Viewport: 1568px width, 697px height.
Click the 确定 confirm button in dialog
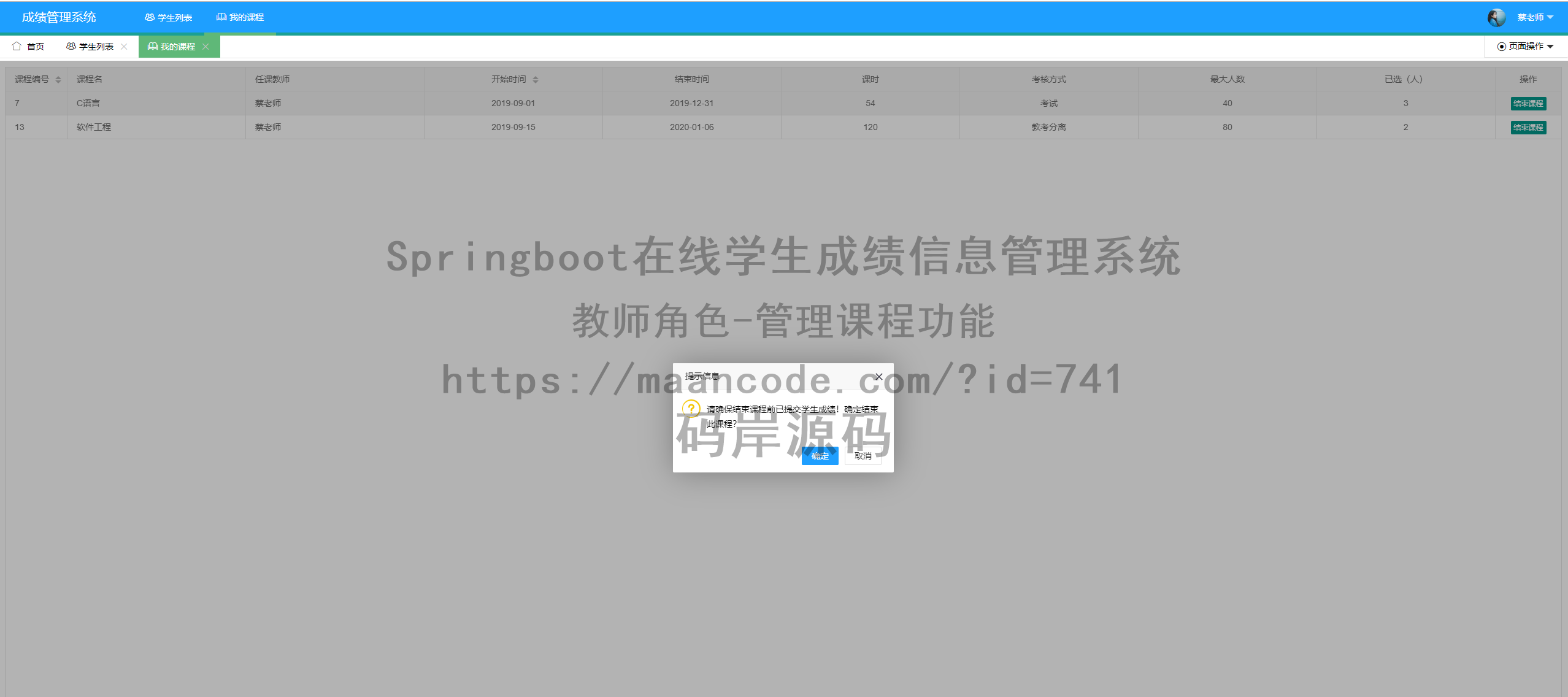click(x=820, y=456)
